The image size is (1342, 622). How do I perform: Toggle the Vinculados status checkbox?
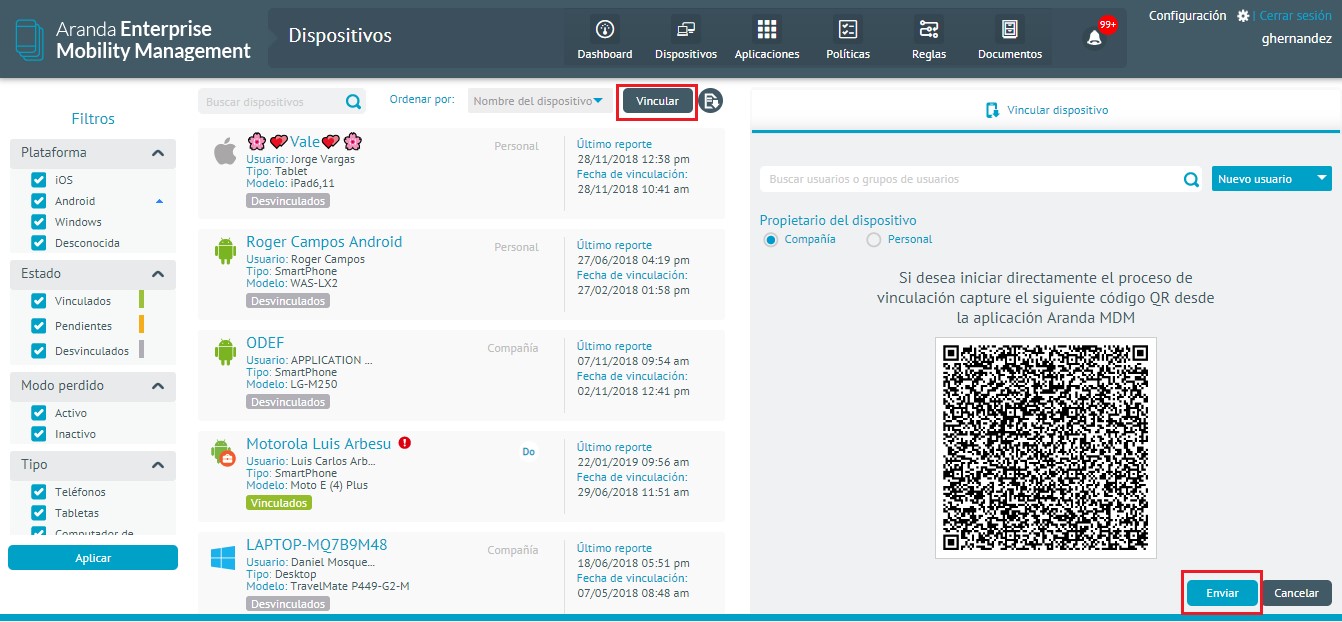pyautogui.click(x=39, y=300)
